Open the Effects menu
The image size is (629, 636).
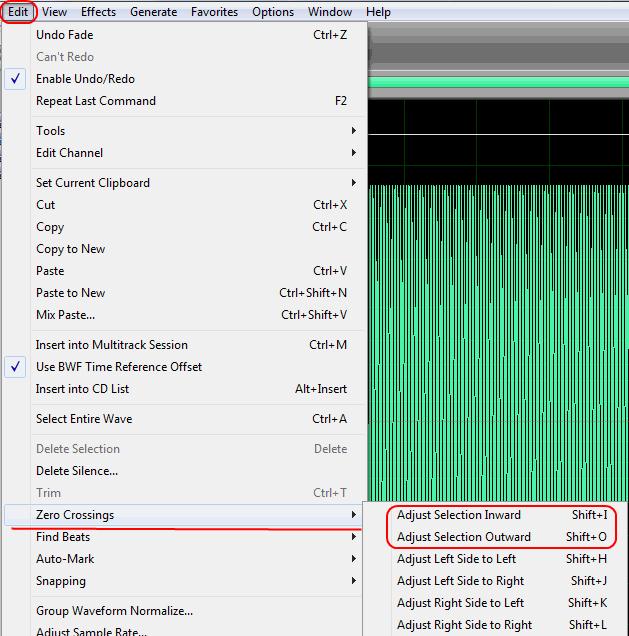[98, 12]
